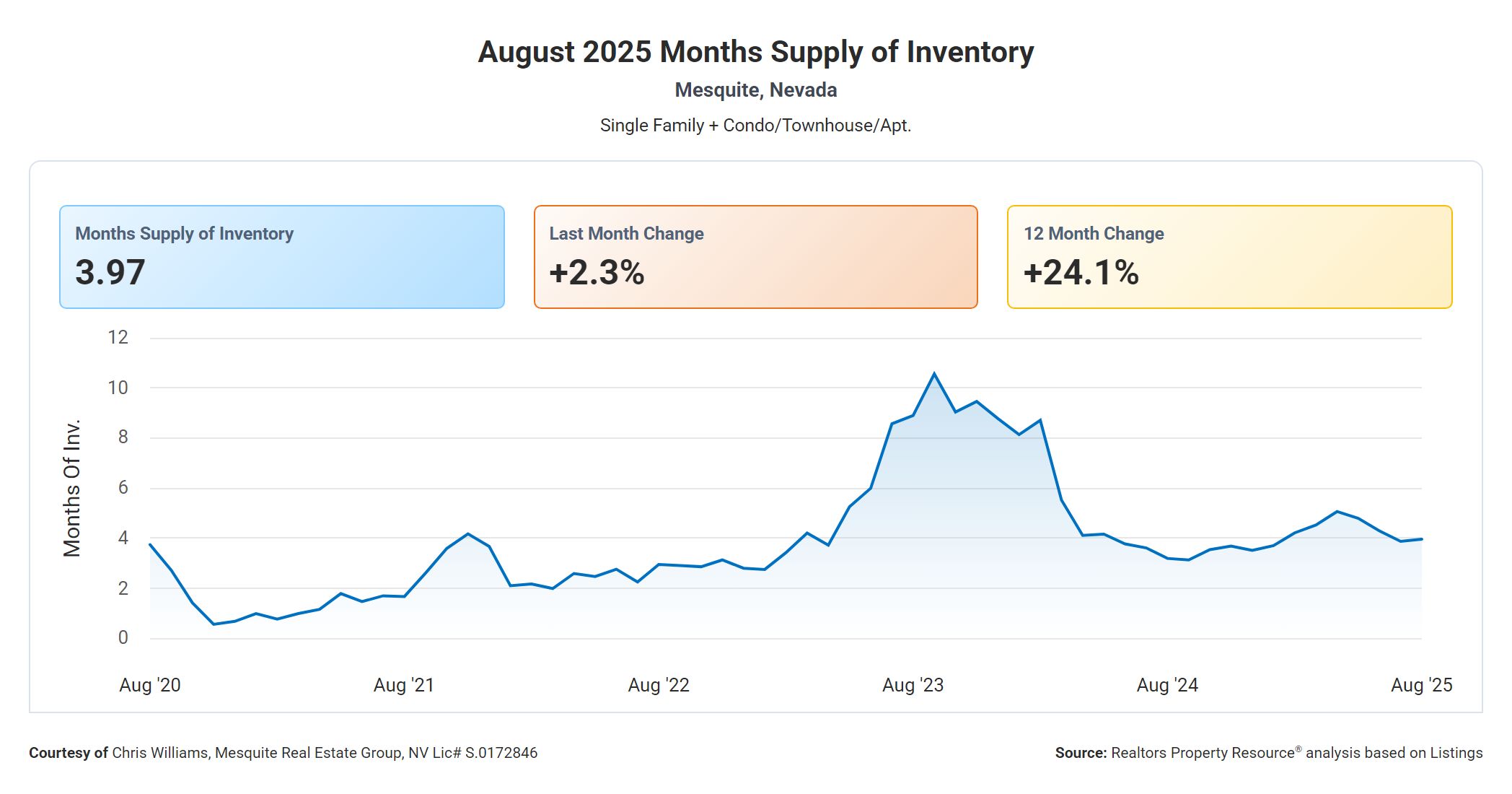Click the 12 gridline label on y-axis
Image resolution: width=1512 pixels, height=794 pixels.
[x=118, y=337]
